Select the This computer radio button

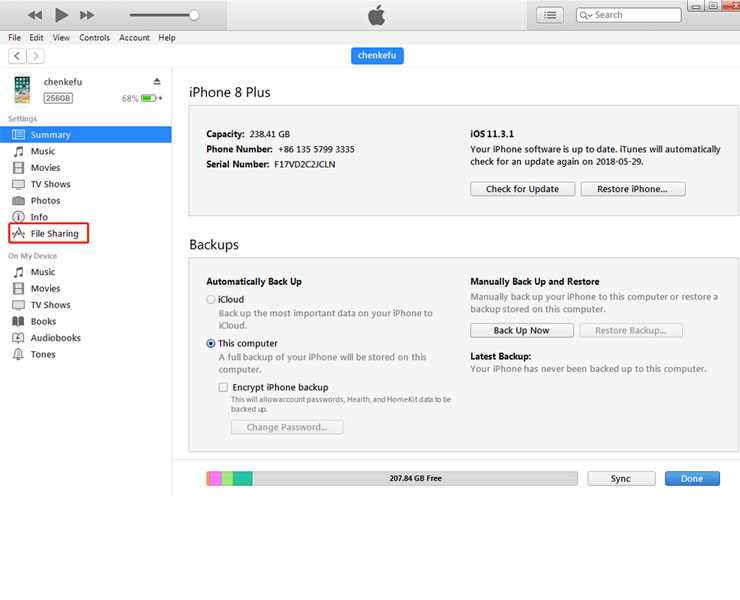click(211, 343)
